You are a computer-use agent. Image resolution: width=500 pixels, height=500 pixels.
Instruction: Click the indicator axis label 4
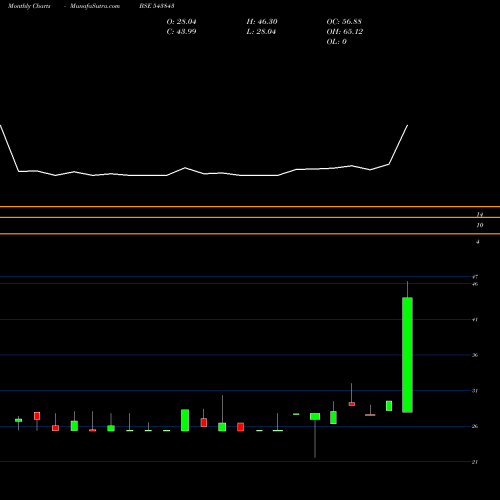(x=478, y=242)
